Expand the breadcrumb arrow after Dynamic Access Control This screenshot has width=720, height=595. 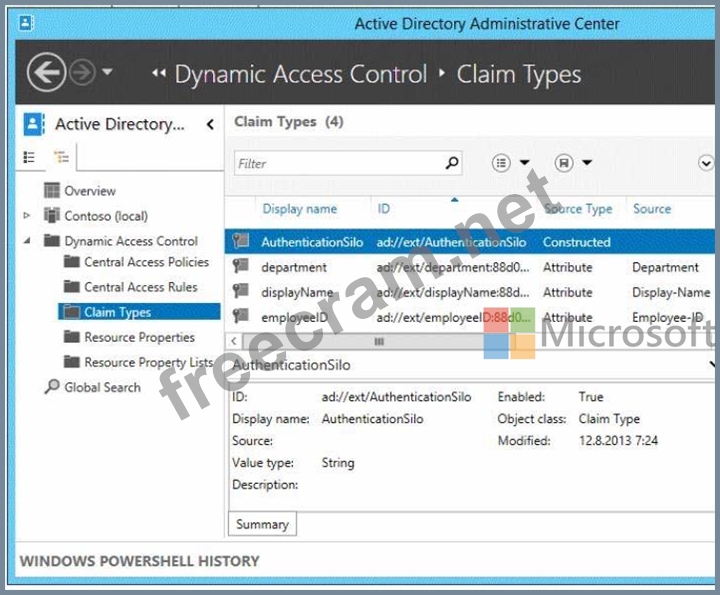pos(442,73)
